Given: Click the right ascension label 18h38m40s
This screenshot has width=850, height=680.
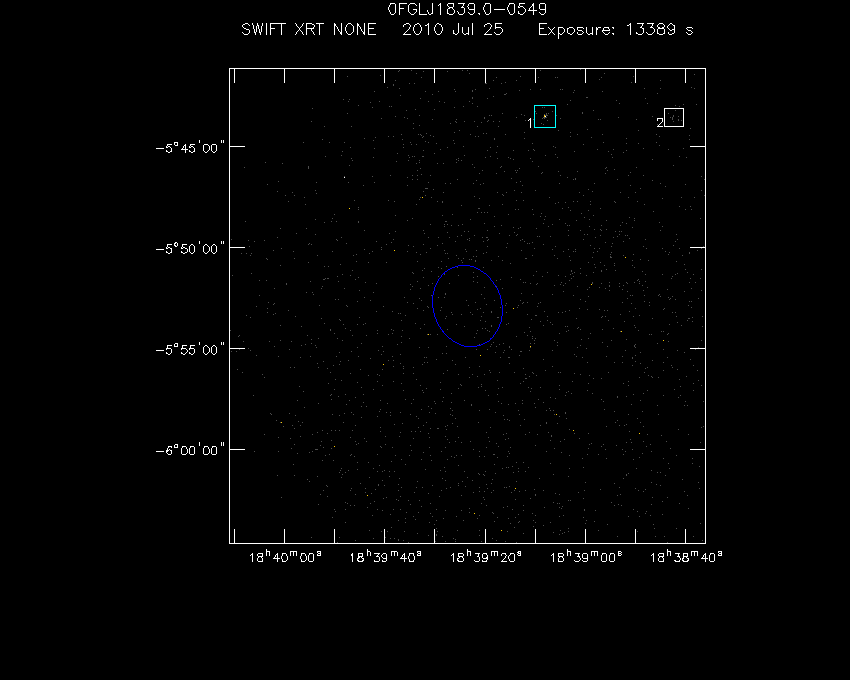Looking at the screenshot, I should tap(686, 557).
